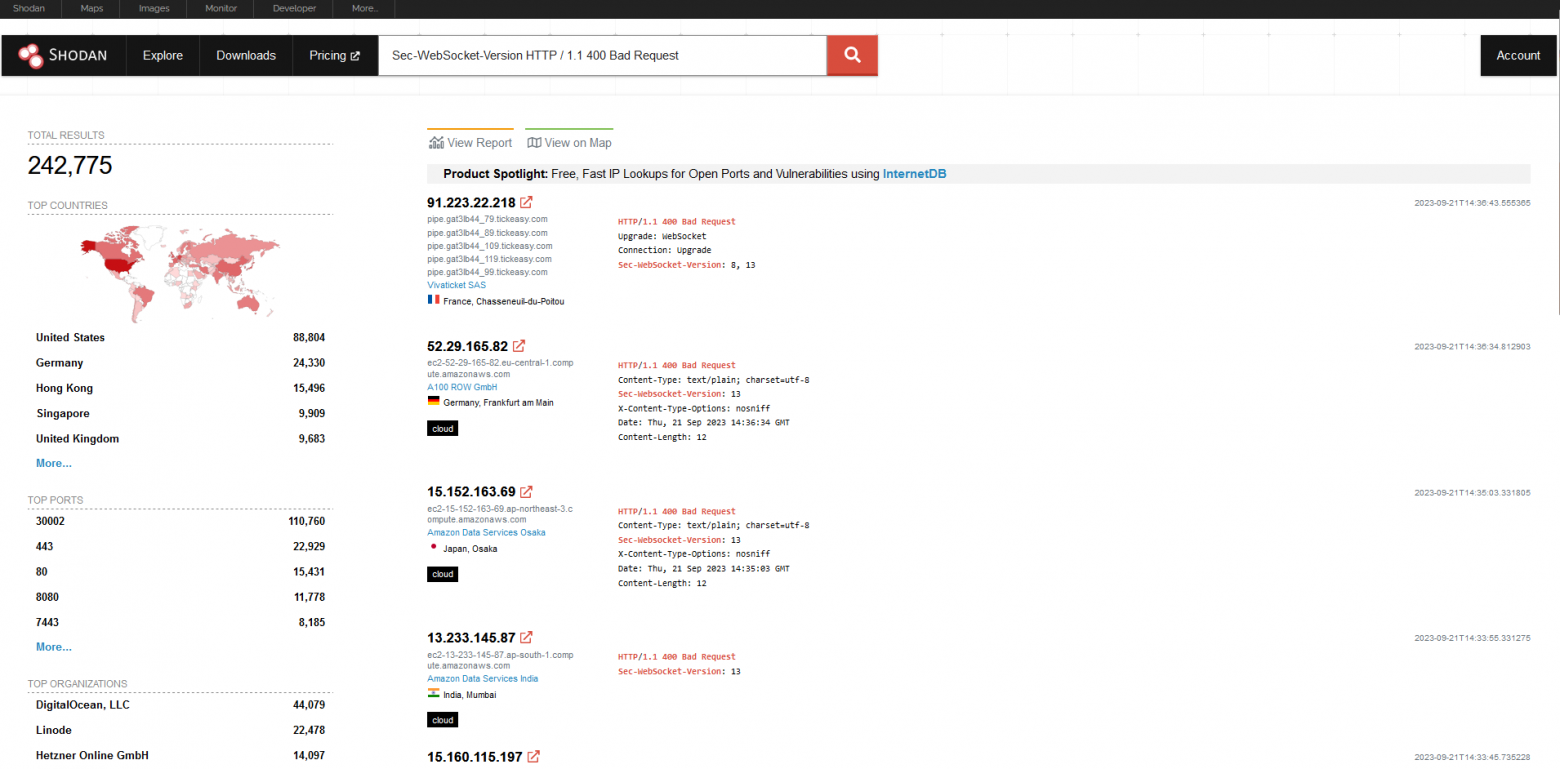Open the Downloads page

tap(246, 56)
